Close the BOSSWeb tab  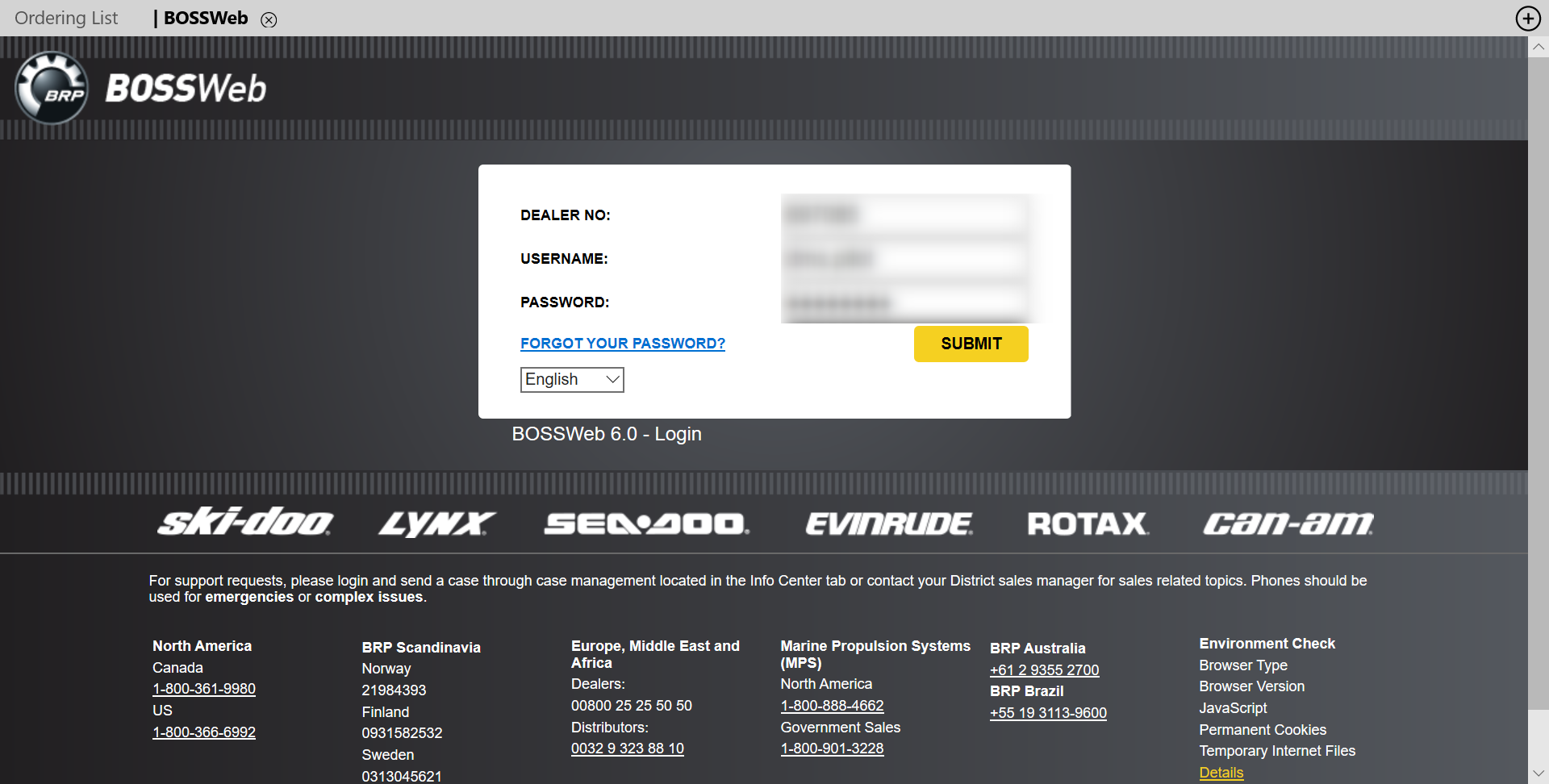(269, 19)
